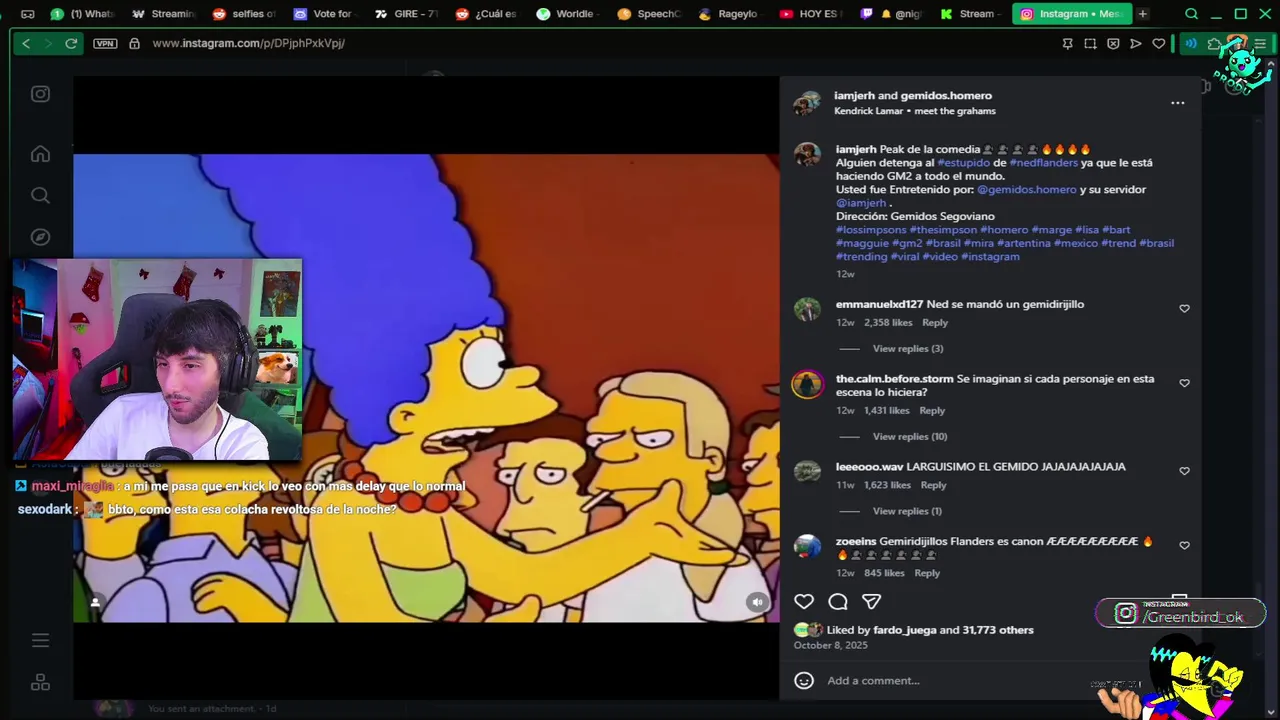
Task: Go back with the browser back arrow
Action: (x=26, y=43)
